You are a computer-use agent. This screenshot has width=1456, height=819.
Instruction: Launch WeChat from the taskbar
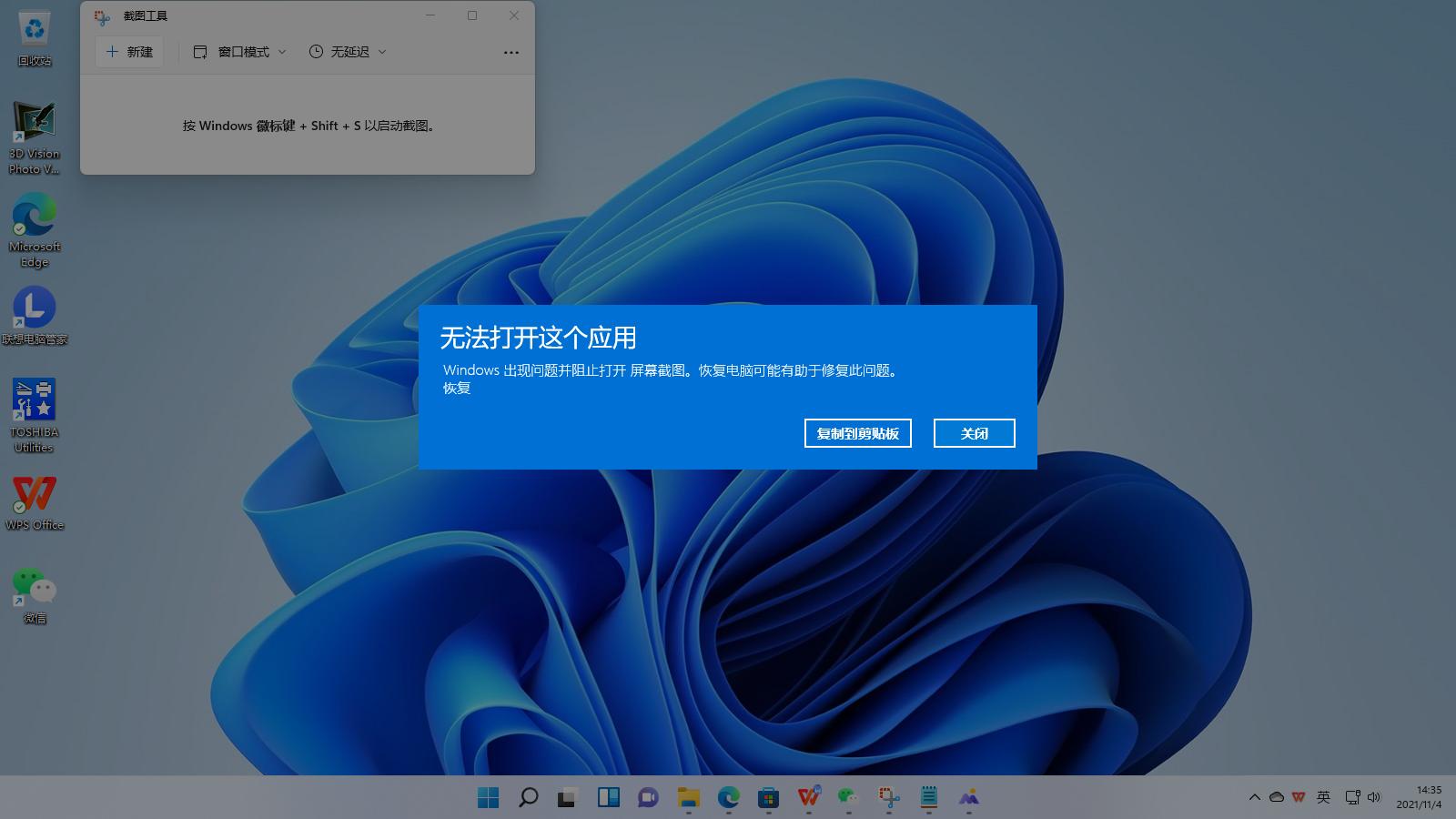pos(846,798)
